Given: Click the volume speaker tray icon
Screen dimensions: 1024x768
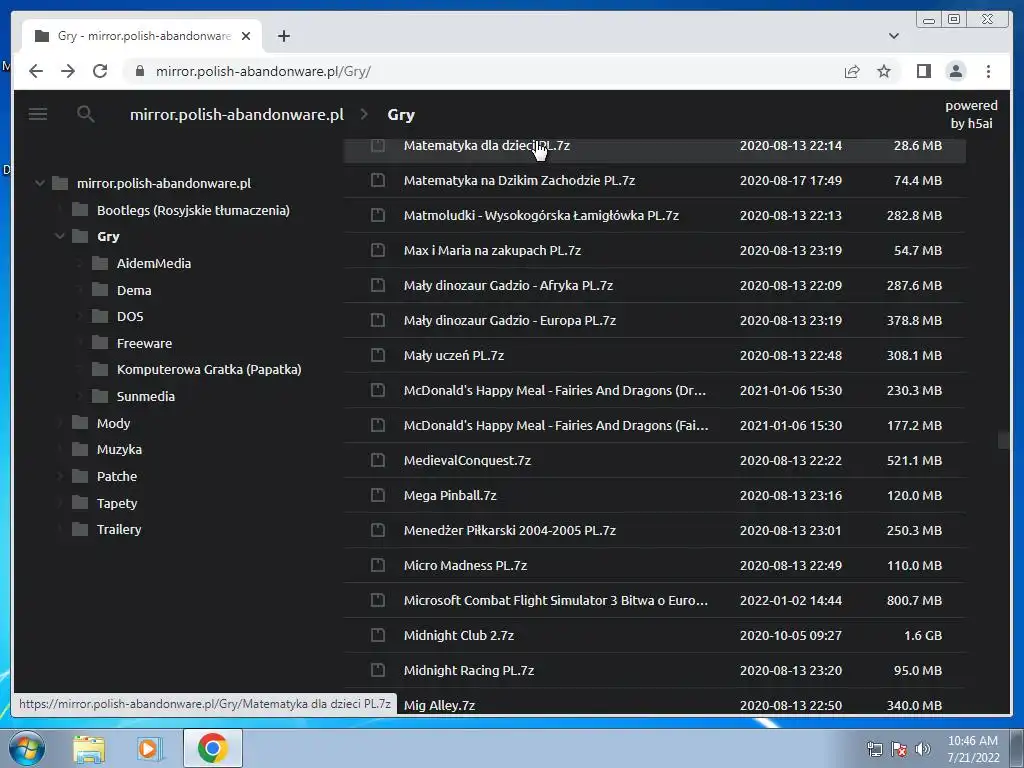Looking at the screenshot, I should pyautogui.click(x=923, y=749).
